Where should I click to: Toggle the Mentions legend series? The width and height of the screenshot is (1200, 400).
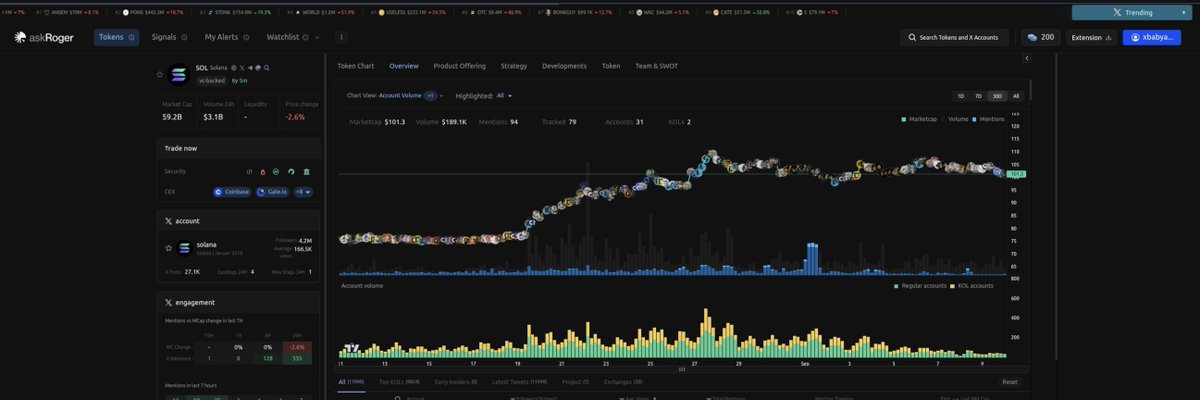tap(990, 119)
